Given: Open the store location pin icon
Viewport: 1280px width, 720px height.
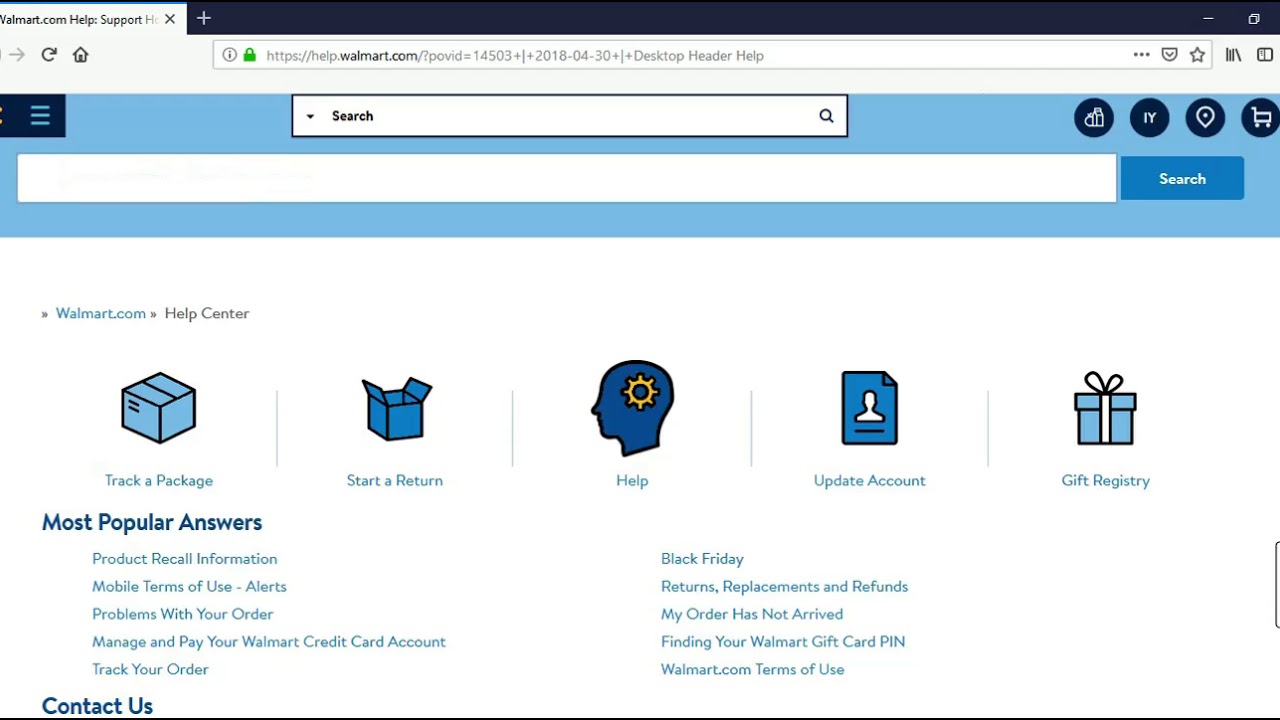Looking at the screenshot, I should point(1205,118).
